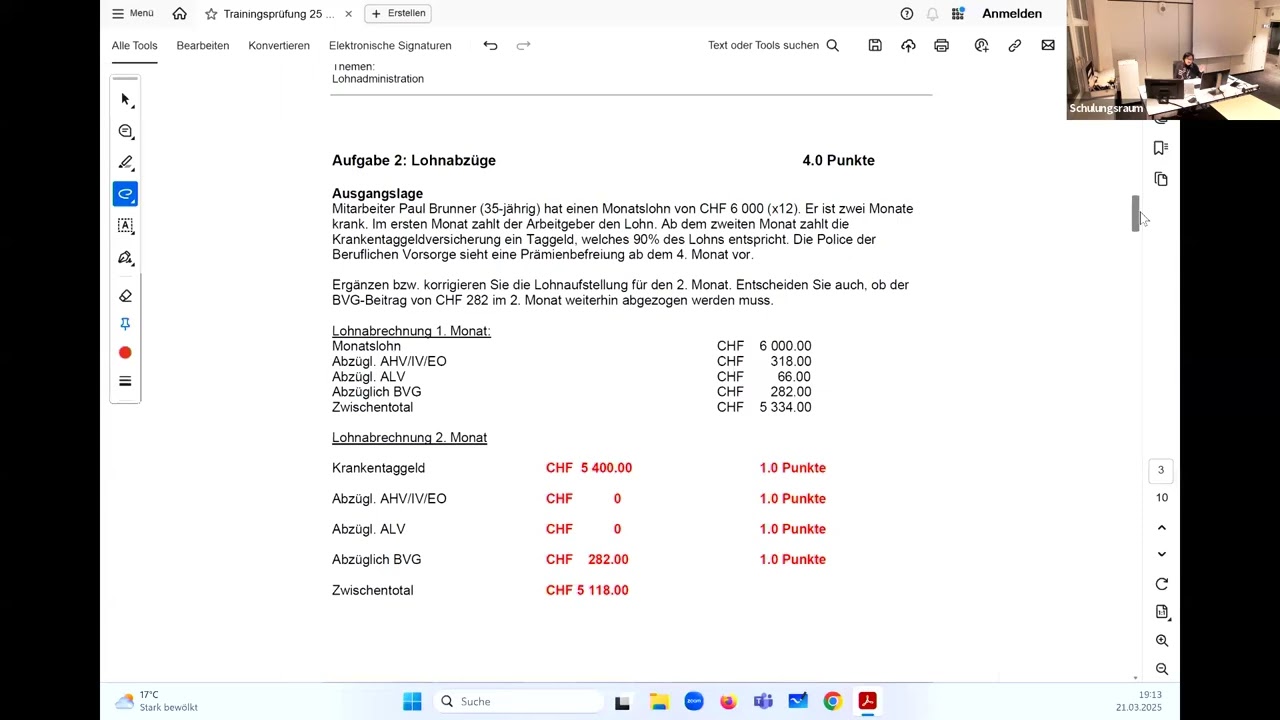The image size is (1280, 720).
Task: Print the document
Action: pyautogui.click(x=941, y=45)
